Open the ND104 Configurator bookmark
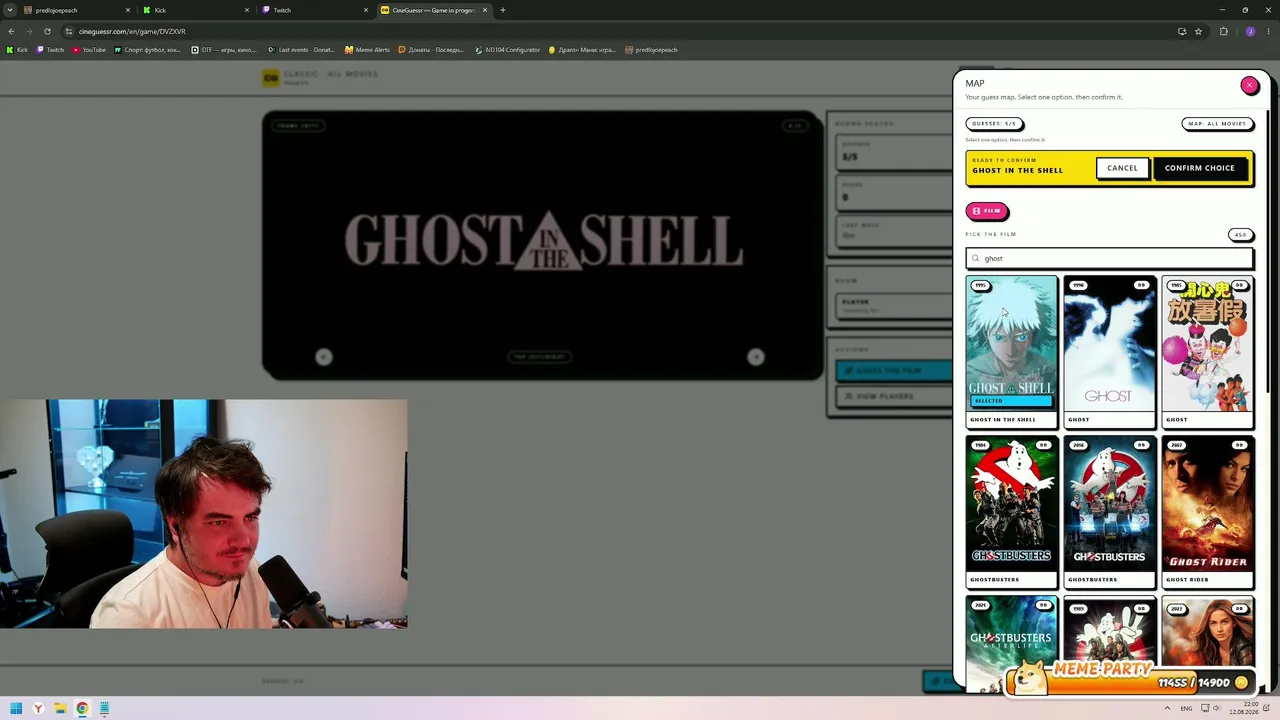The image size is (1280, 720). tap(507, 50)
